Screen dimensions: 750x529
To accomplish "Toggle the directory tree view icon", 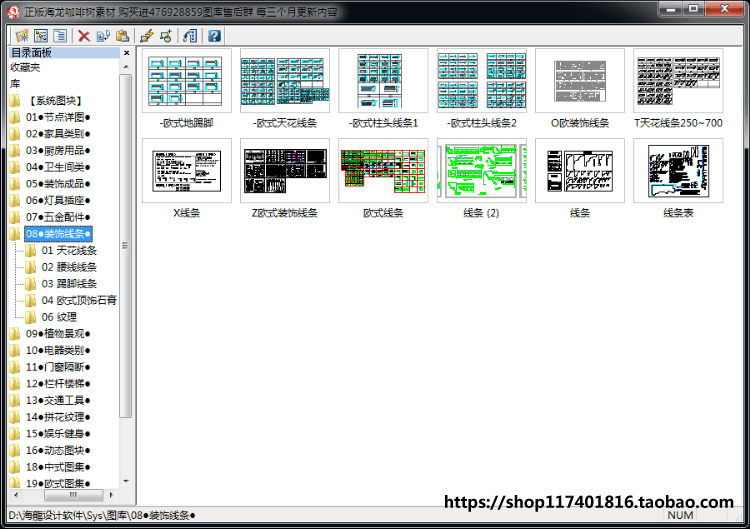I will 41,36.
